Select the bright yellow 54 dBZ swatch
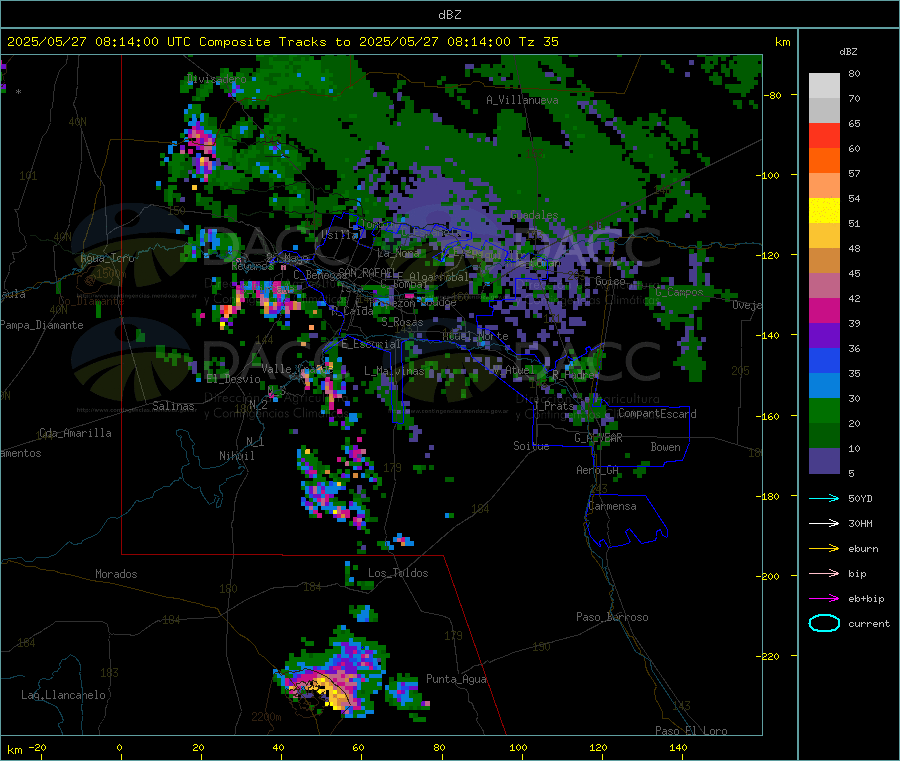The height and width of the screenshot is (761, 900). point(824,211)
